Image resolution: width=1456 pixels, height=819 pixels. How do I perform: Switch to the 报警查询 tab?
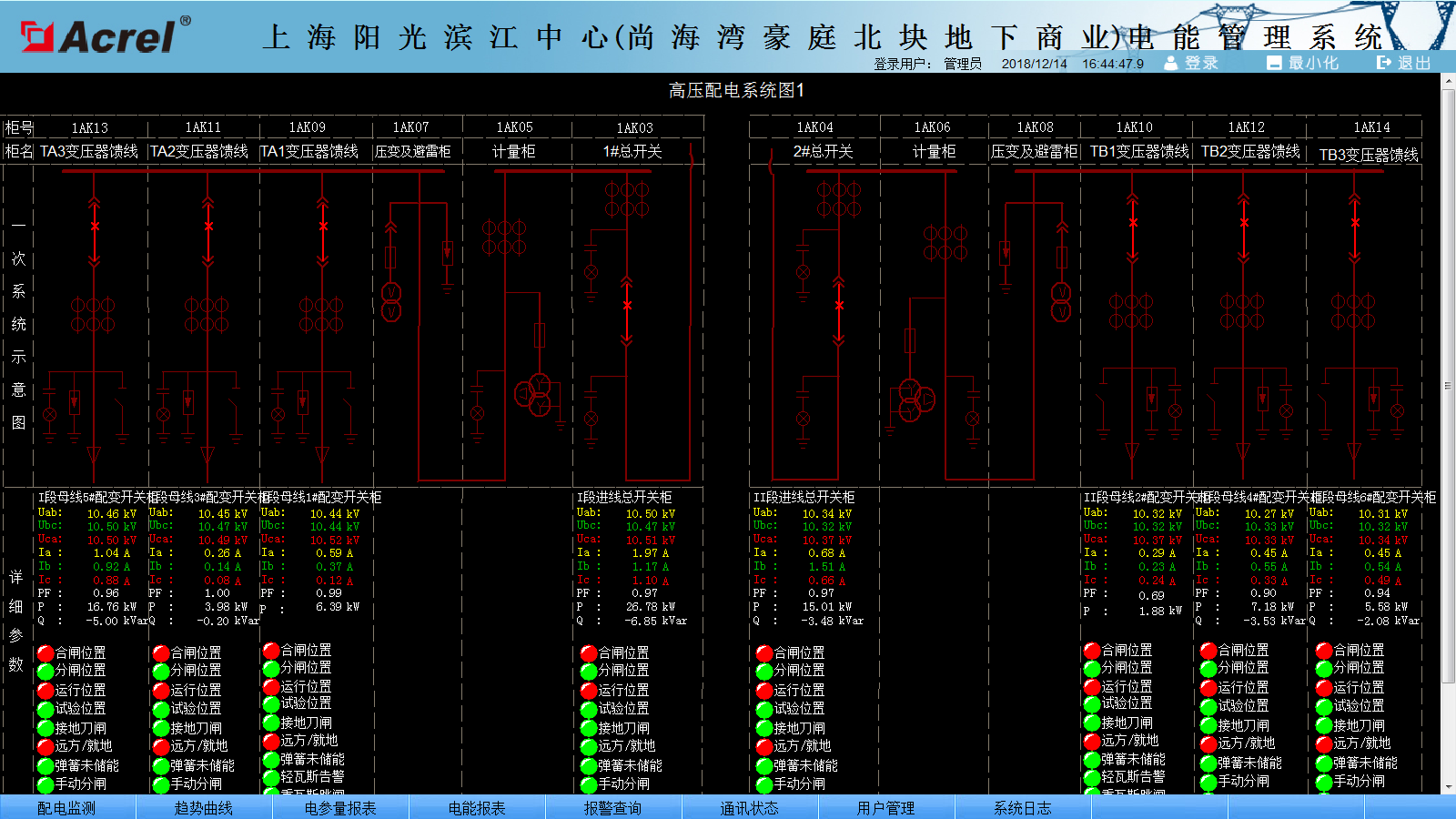point(612,808)
